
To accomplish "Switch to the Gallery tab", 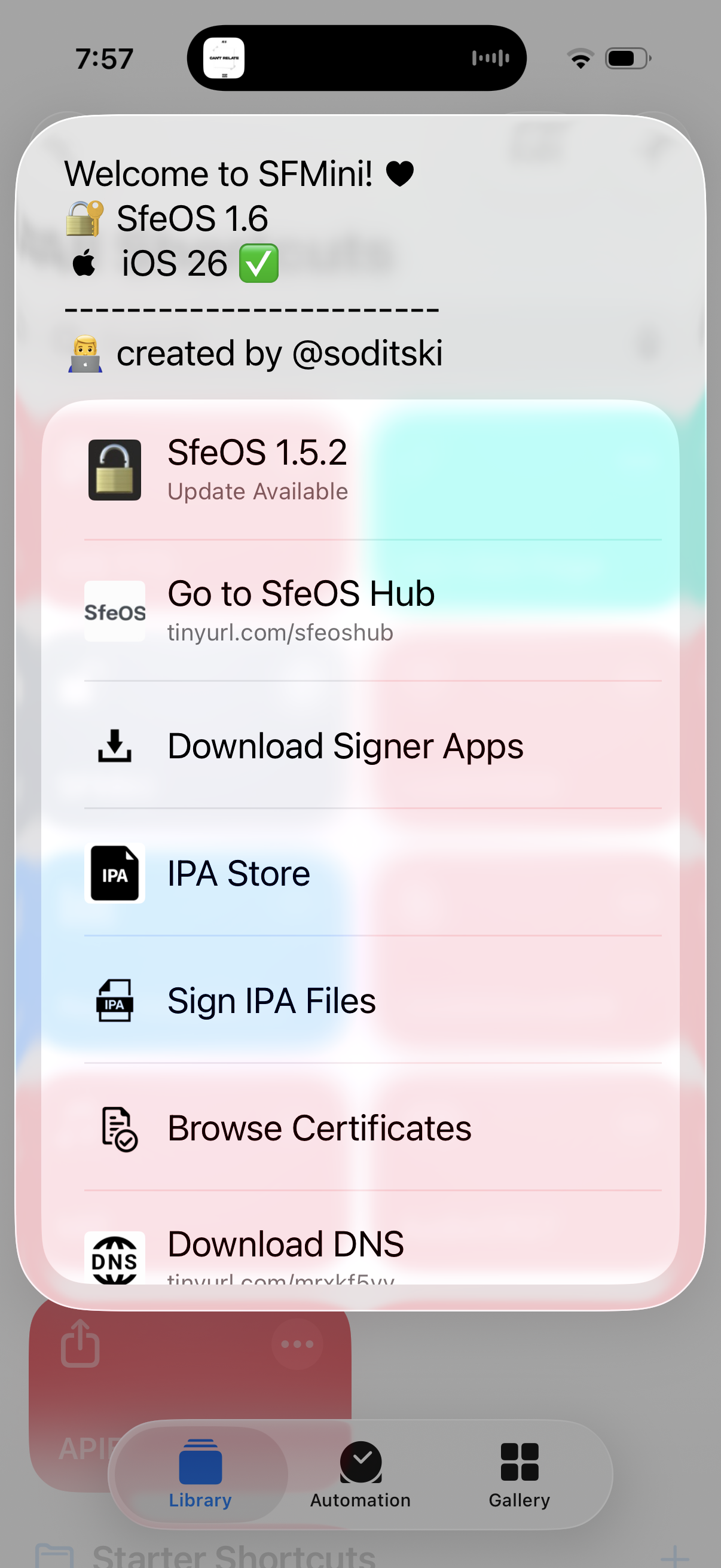I will [519, 1474].
